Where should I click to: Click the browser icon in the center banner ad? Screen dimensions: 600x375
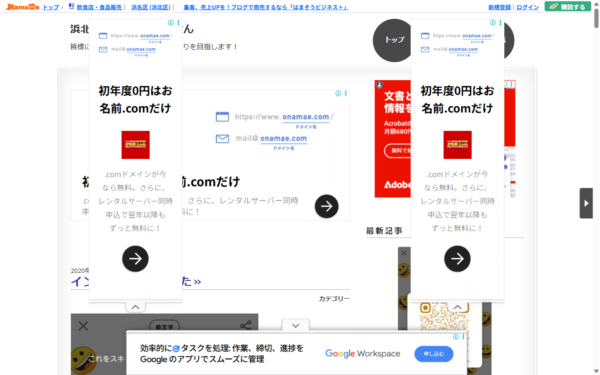[x=222, y=117]
